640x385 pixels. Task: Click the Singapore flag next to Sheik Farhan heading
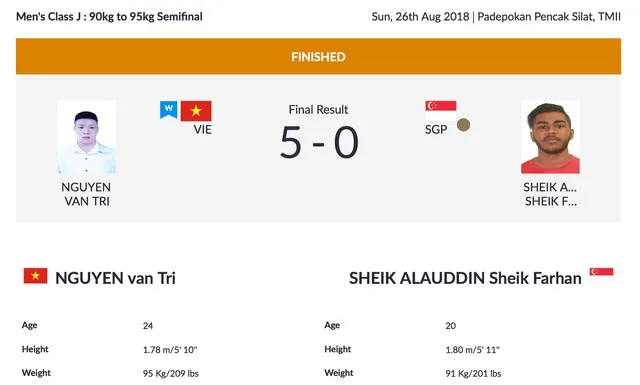(602, 276)
